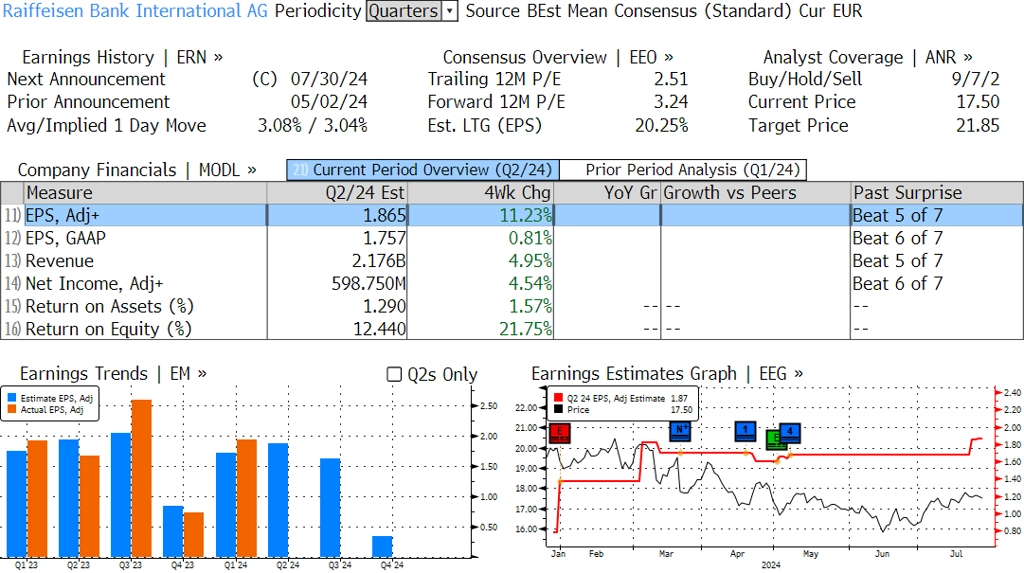
Task: Open the Periodicity Quarters dropdown arrow
Action: [x=449, y=11]
